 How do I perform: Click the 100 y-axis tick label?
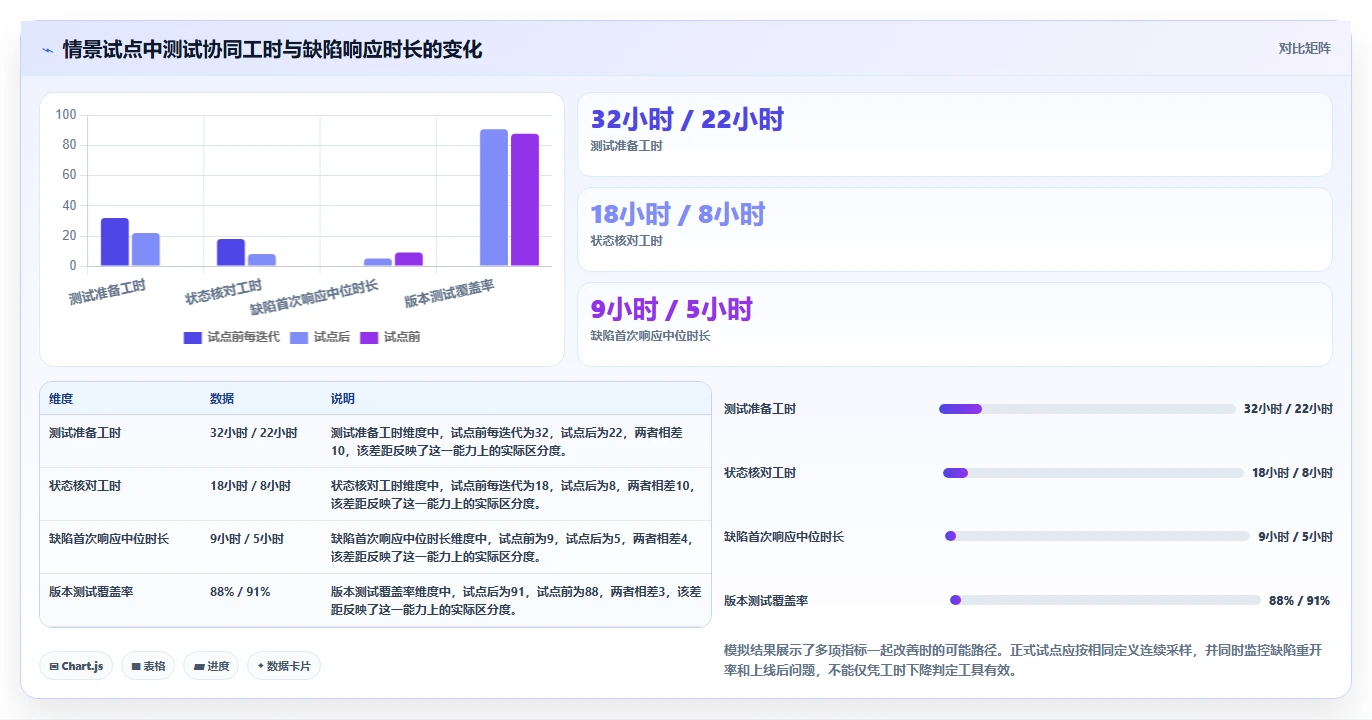click(x=66, y=115)
